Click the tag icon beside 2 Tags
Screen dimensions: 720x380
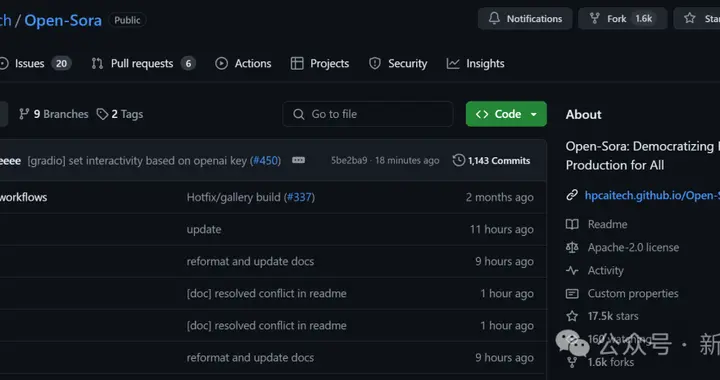[102, 114]
